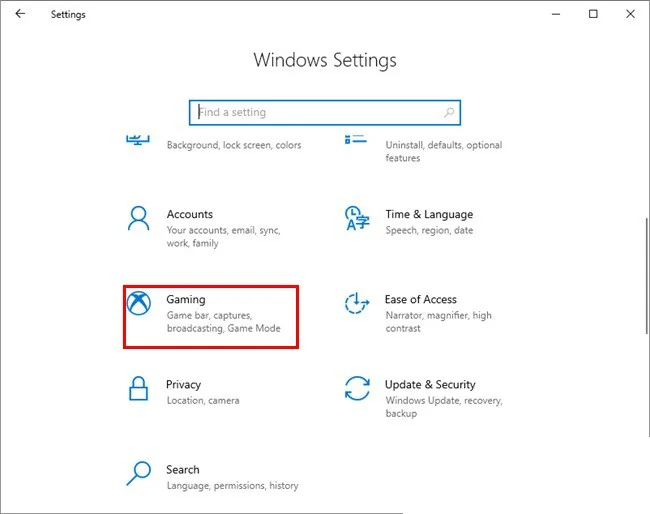Click 'Windows Update, recovery, backup' description
Screen dimensions: 650x514
[x=444, y=407]
